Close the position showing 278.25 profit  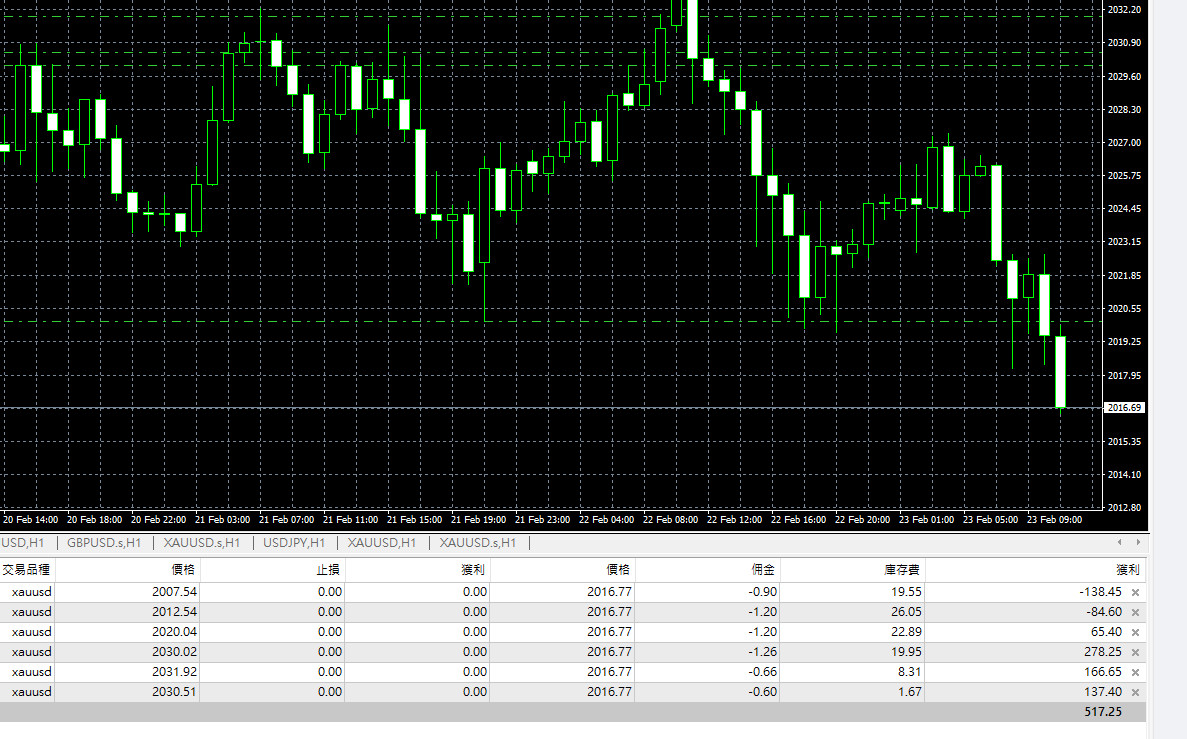tap(1135, 652)
